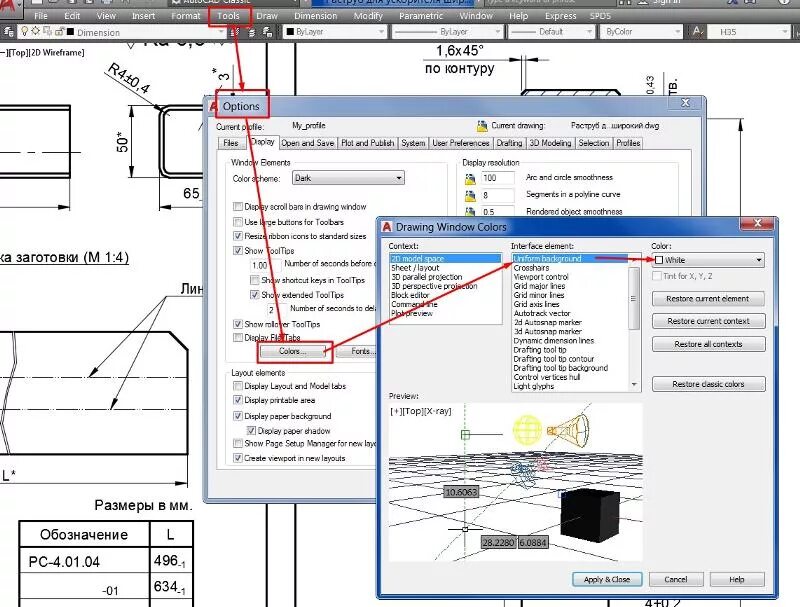The image size is (800, 607).
Task: Open the Tools menu
Action: pos(228,16)
